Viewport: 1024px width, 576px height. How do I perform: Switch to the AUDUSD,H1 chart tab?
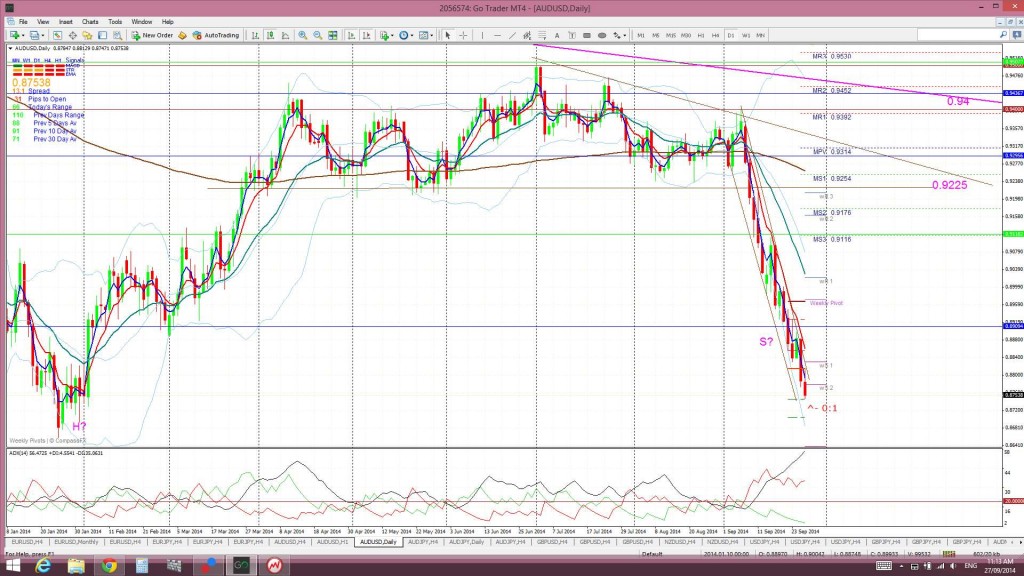(331, 542)
